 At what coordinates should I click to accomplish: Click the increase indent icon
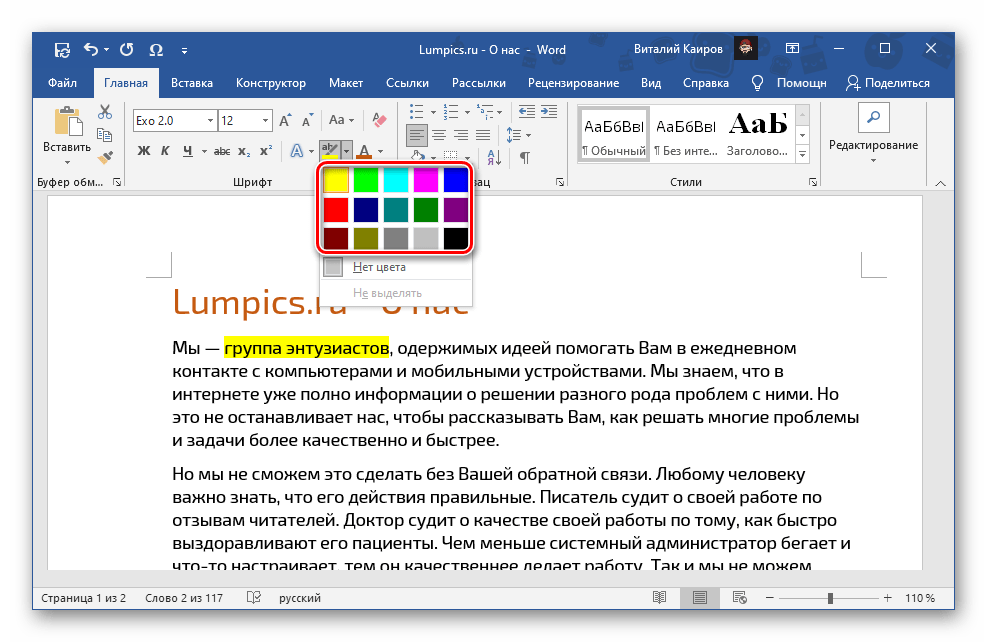549,111
